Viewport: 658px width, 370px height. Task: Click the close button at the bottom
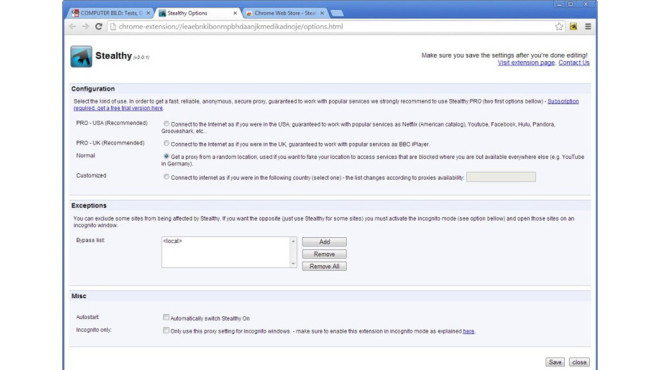pyautogui.click(x=579, y=362)
